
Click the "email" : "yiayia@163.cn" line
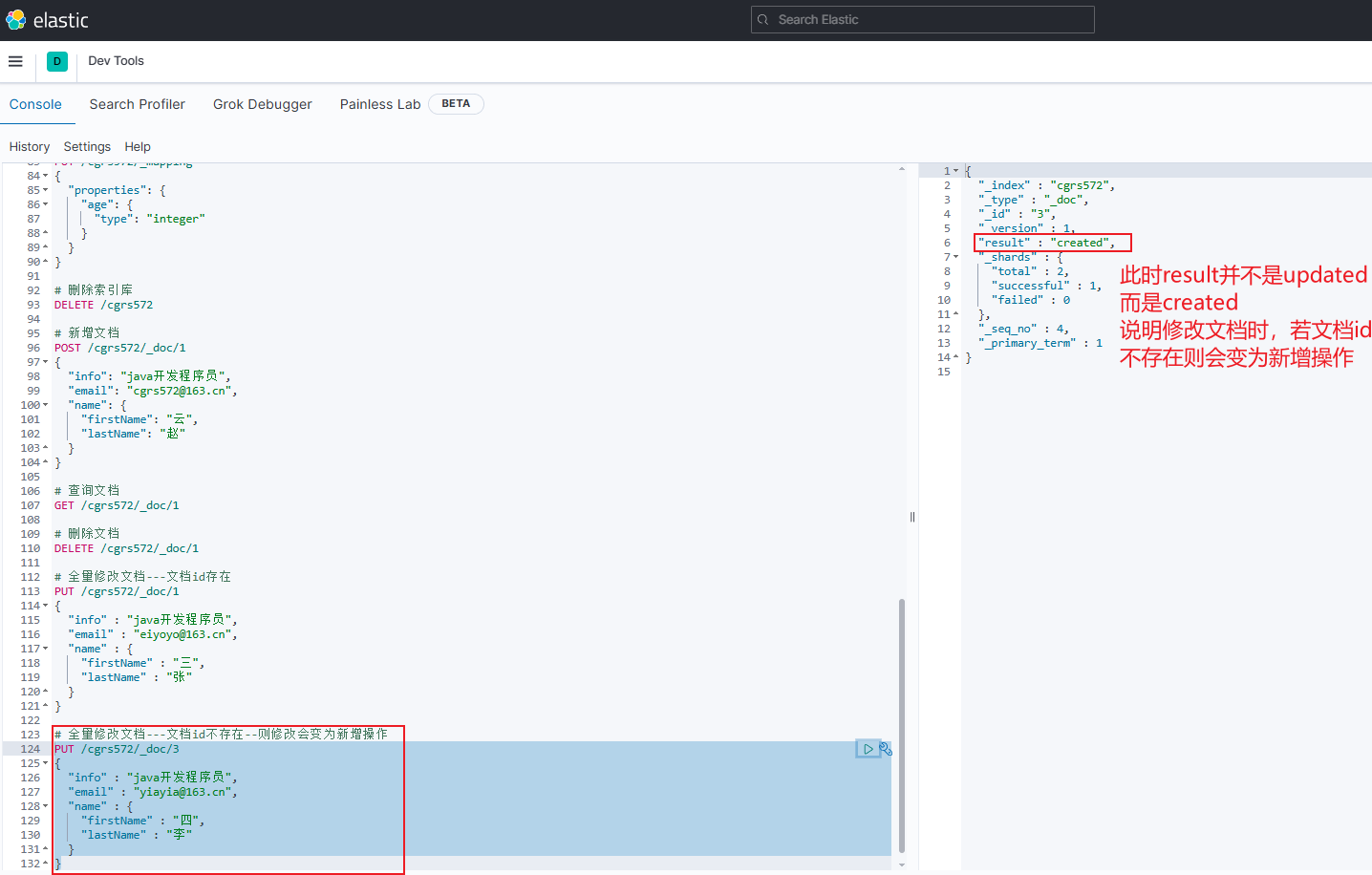pyautogui.click(x=152, y=792)
